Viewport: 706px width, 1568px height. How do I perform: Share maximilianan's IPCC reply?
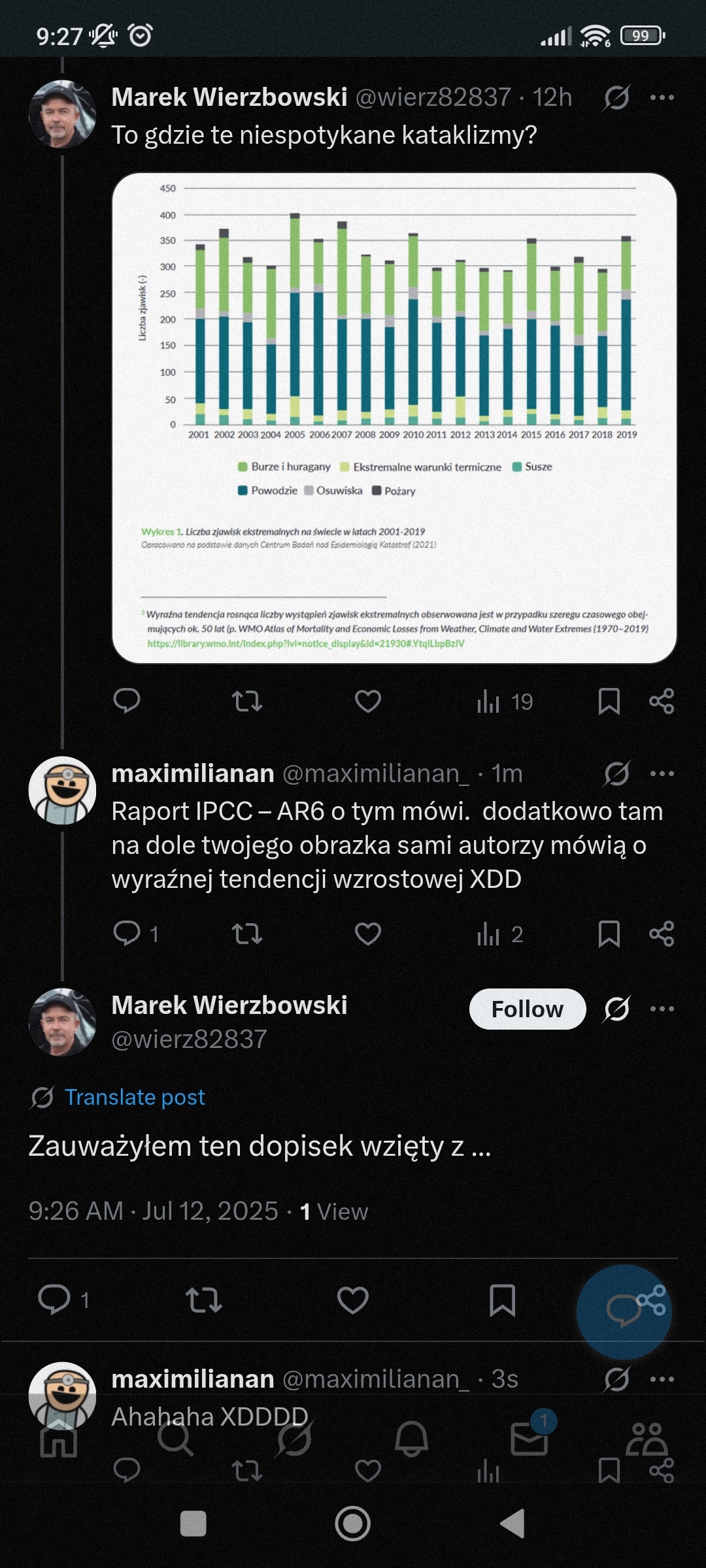[662, 934]
